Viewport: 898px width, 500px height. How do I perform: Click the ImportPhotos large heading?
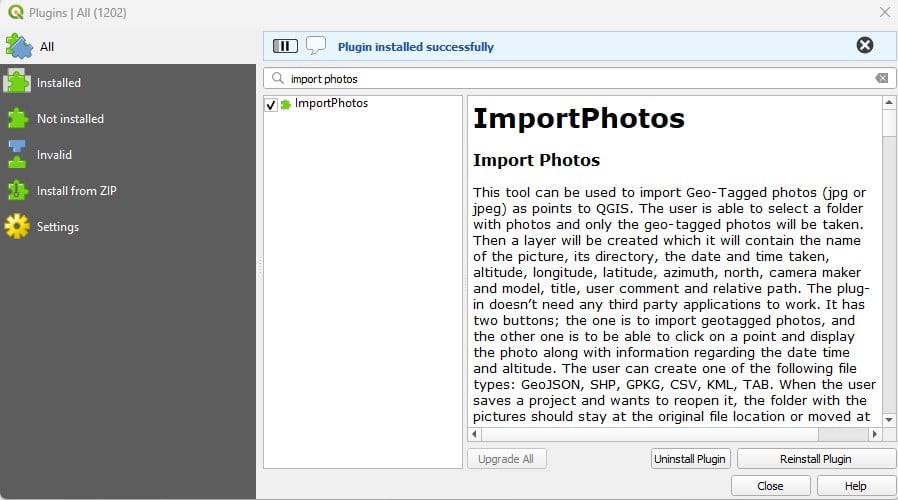click(x=579, y=119)
